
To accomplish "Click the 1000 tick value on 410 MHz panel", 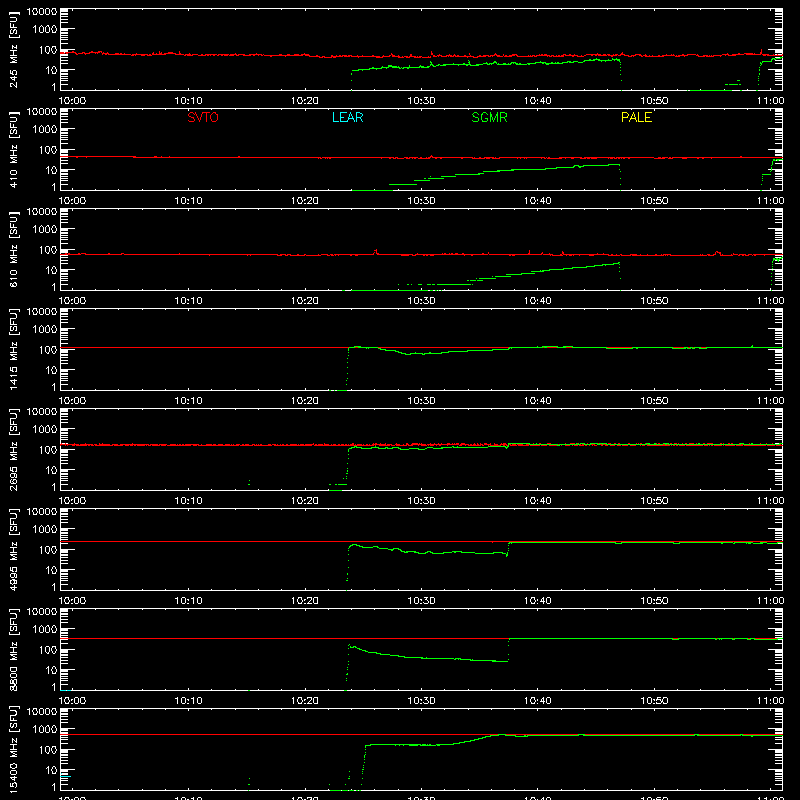I will [45, 129].
